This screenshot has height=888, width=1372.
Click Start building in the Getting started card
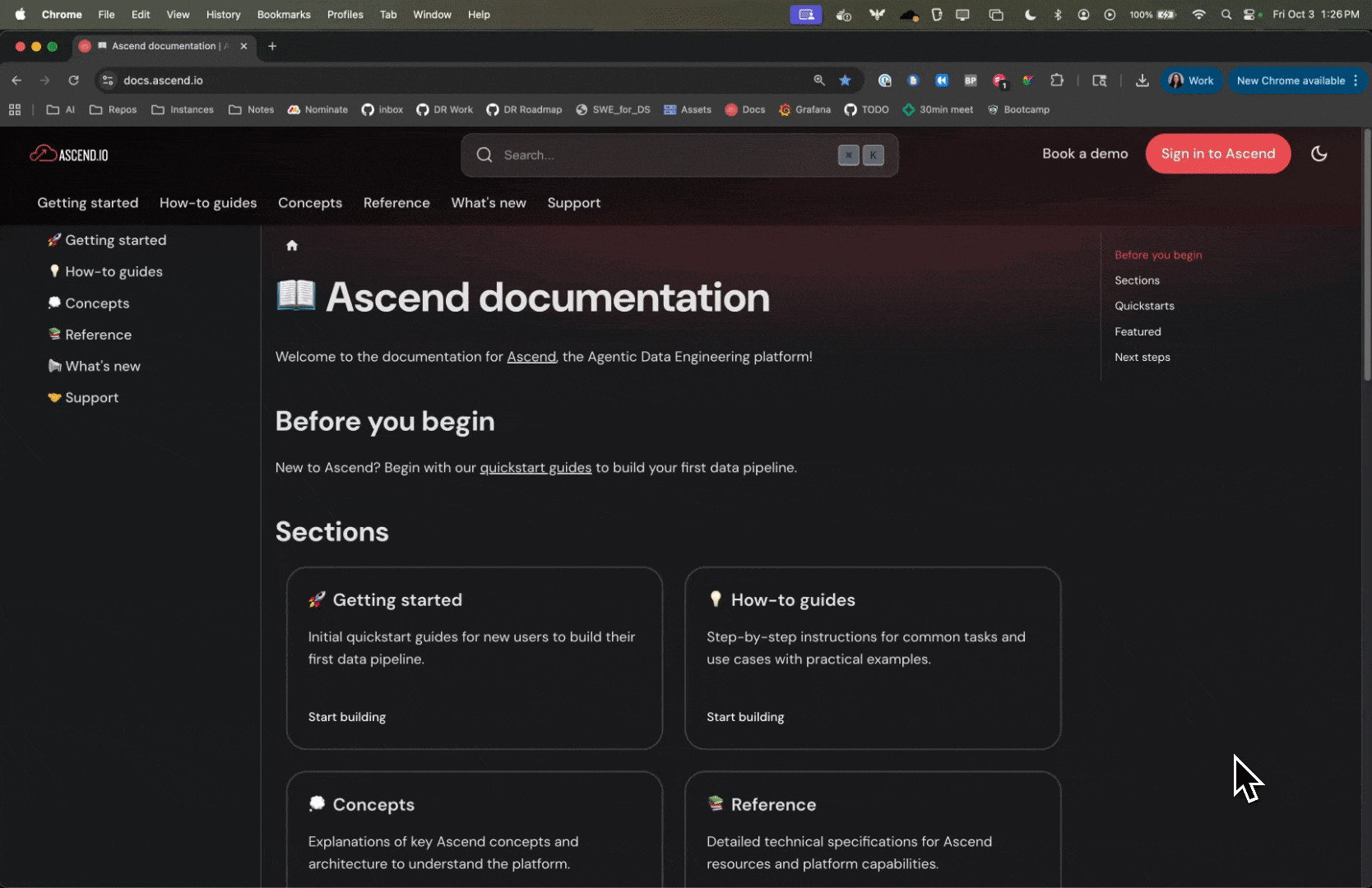[347, 717]
